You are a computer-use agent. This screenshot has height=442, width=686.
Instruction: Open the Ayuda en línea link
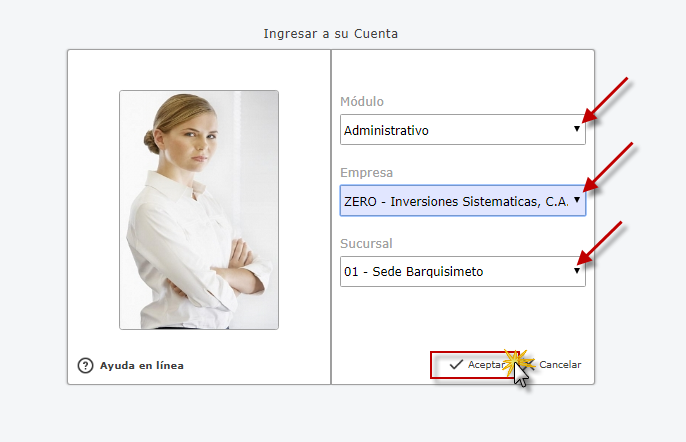141,365
